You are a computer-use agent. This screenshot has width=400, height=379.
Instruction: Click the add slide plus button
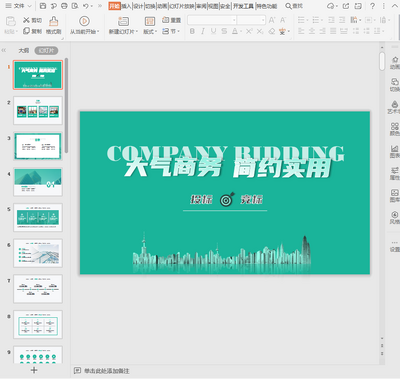pyautogui.click(x=34, y=370)
